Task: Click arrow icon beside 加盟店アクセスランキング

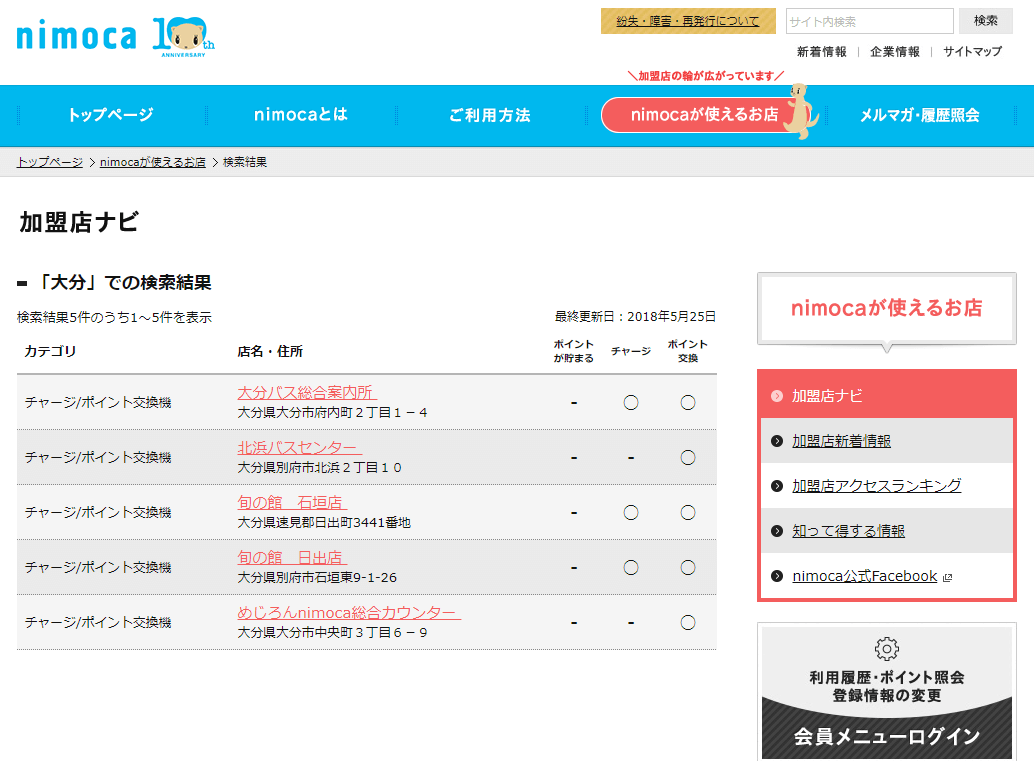Action: 777,486
